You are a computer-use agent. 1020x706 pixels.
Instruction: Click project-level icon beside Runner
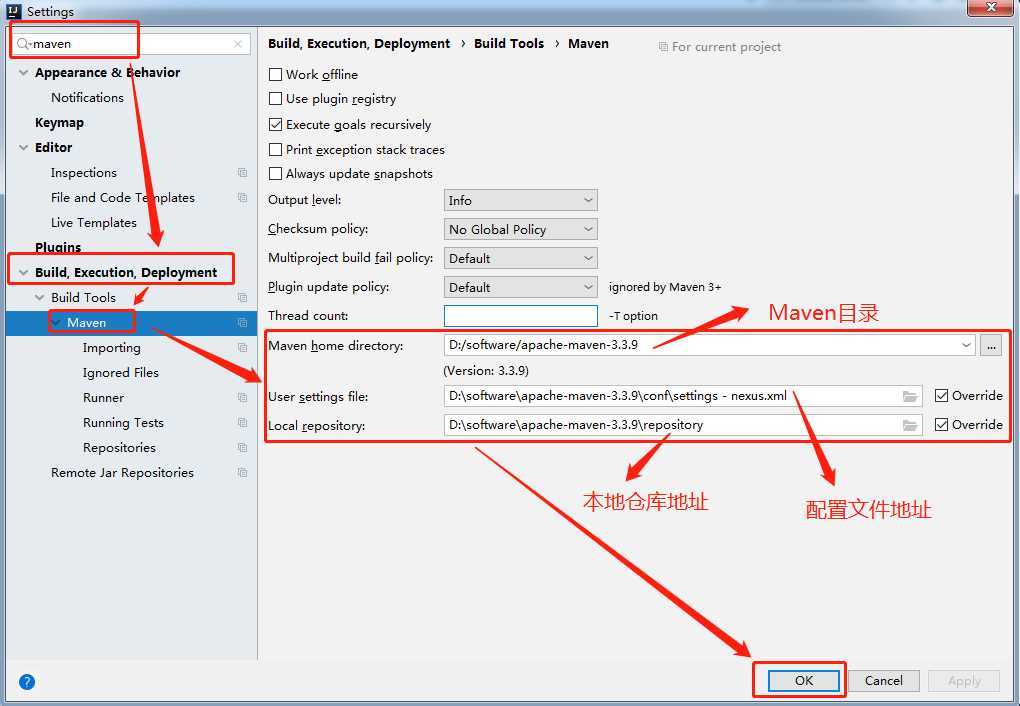coord(243,398)
